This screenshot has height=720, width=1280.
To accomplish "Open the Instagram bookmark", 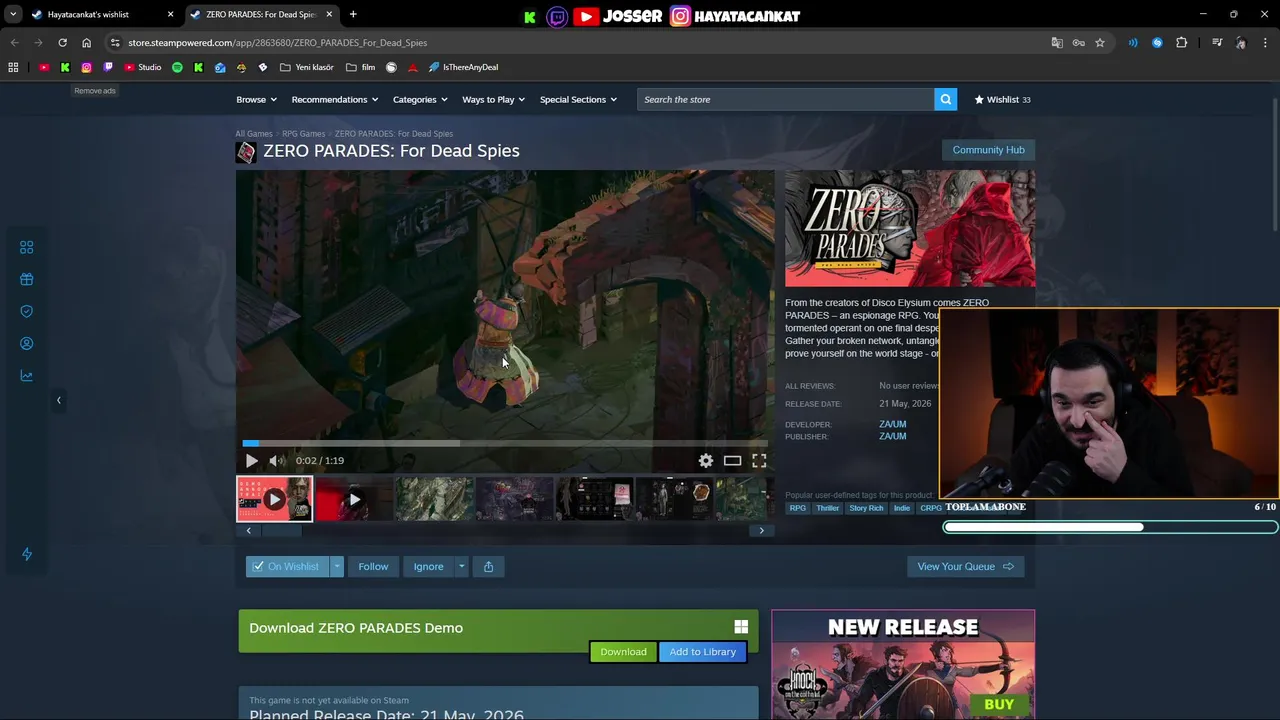I will 87,67.
